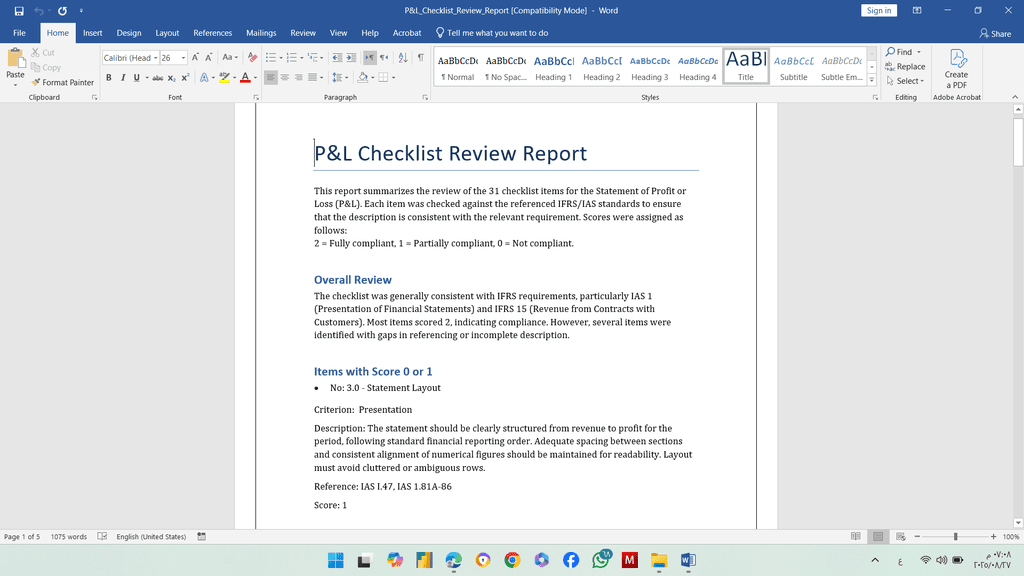Screen dimensions: 1024x576
Task: Align paragraph to the right
Action: [298, 78]
